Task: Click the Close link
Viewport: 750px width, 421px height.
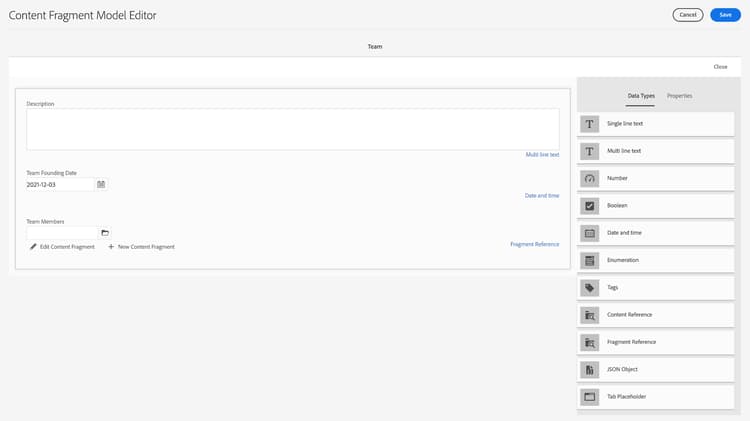Action: click(x=720, y=67)
